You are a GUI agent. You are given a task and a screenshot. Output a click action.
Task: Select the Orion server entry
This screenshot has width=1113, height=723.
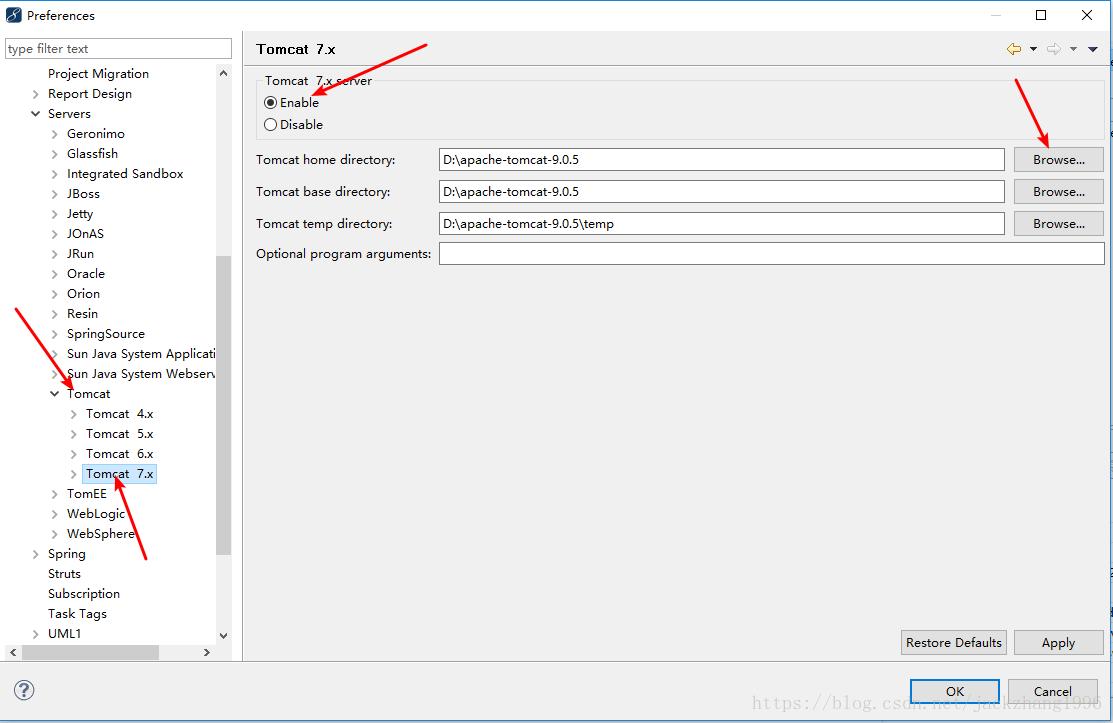click(x=83, y=293)
